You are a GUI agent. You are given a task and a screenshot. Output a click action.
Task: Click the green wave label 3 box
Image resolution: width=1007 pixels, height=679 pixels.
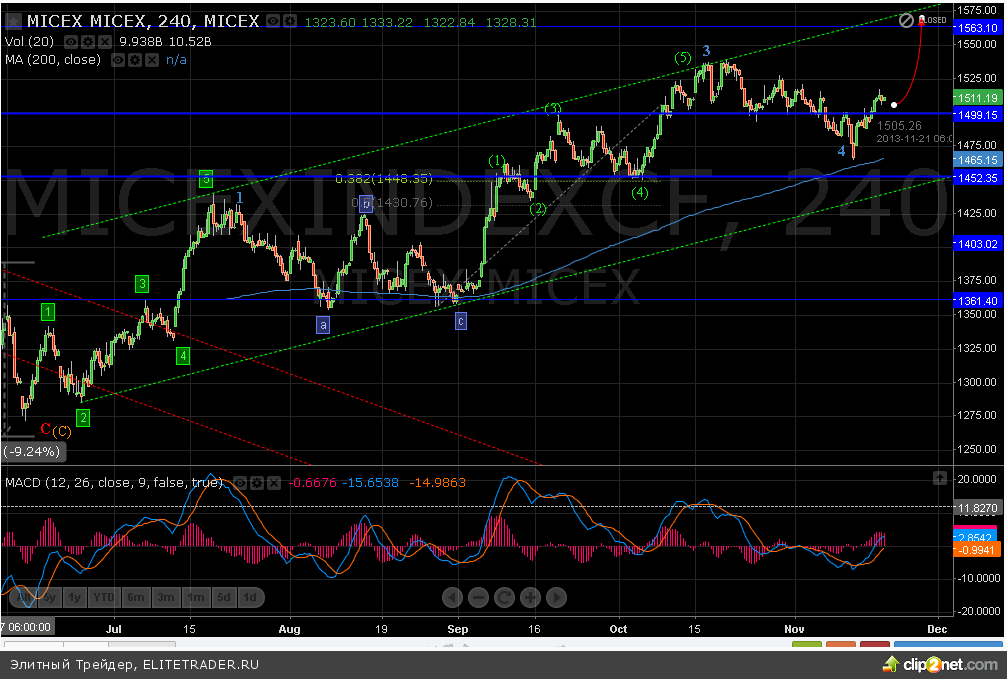143,284
